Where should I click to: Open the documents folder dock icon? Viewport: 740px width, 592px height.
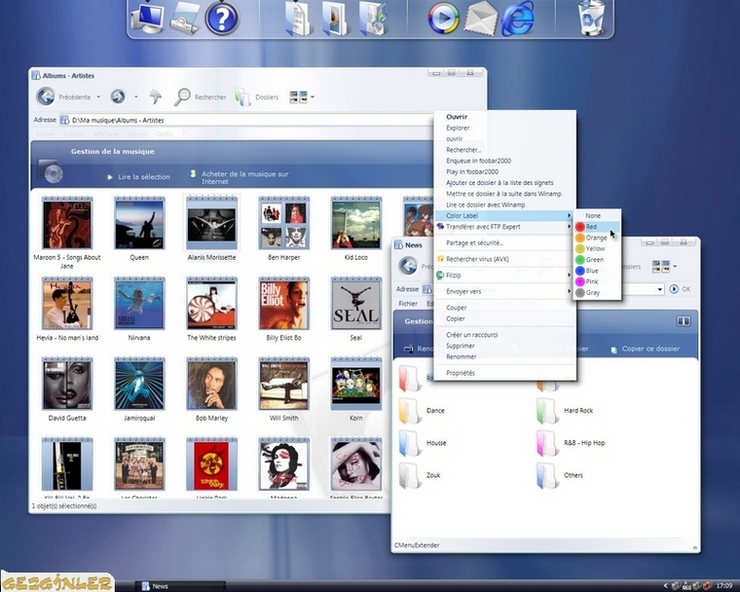299,18
